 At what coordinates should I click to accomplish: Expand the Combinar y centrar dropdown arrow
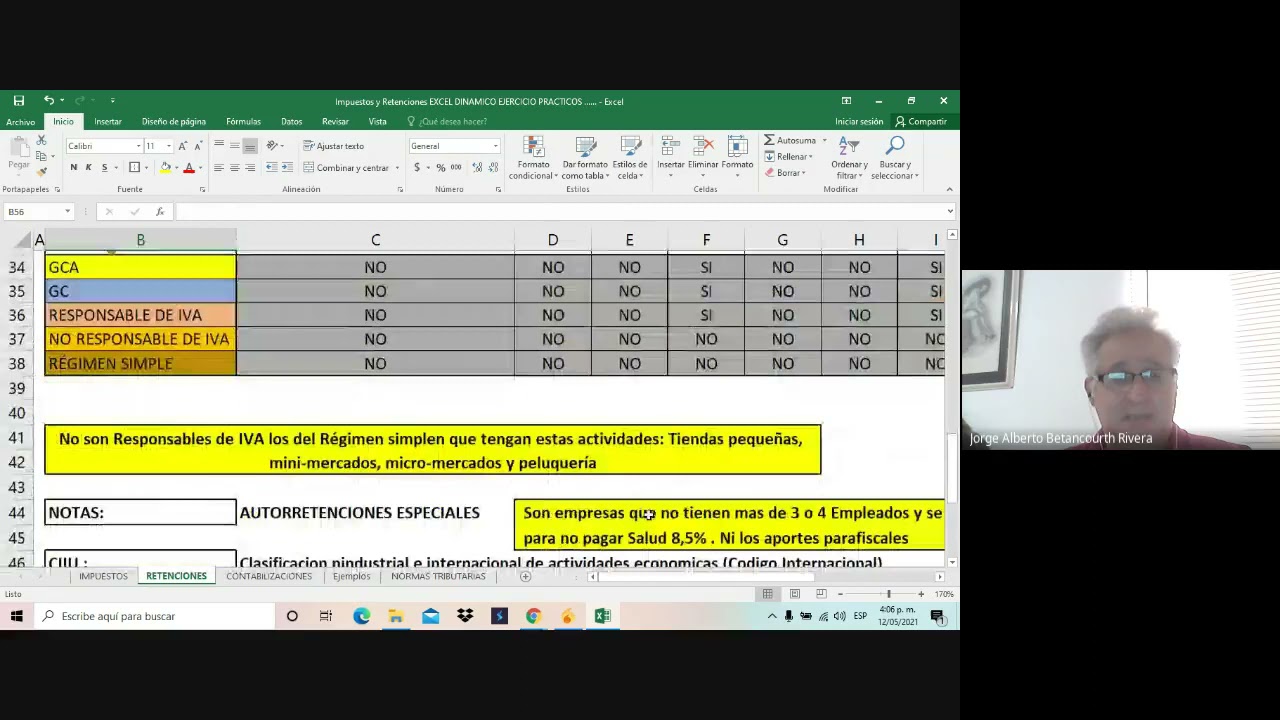(x=396, y=168)
